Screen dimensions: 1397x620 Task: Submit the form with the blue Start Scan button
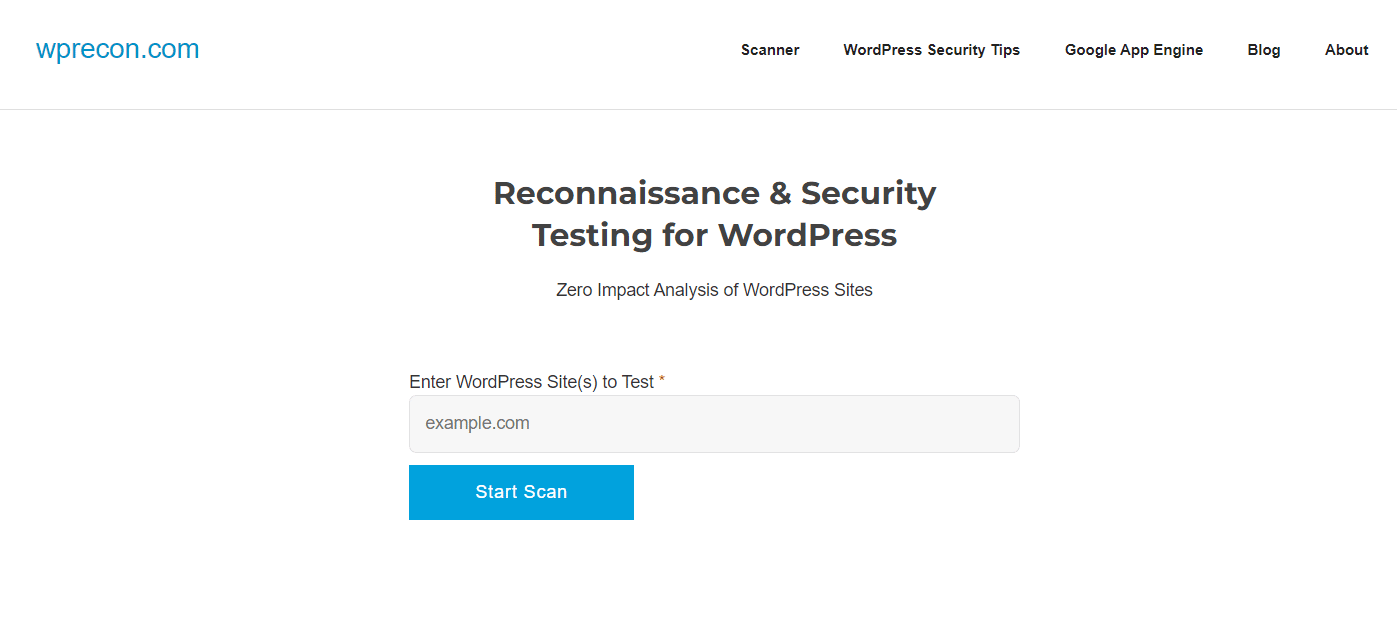pyautogui.click(x=521, y=492)
